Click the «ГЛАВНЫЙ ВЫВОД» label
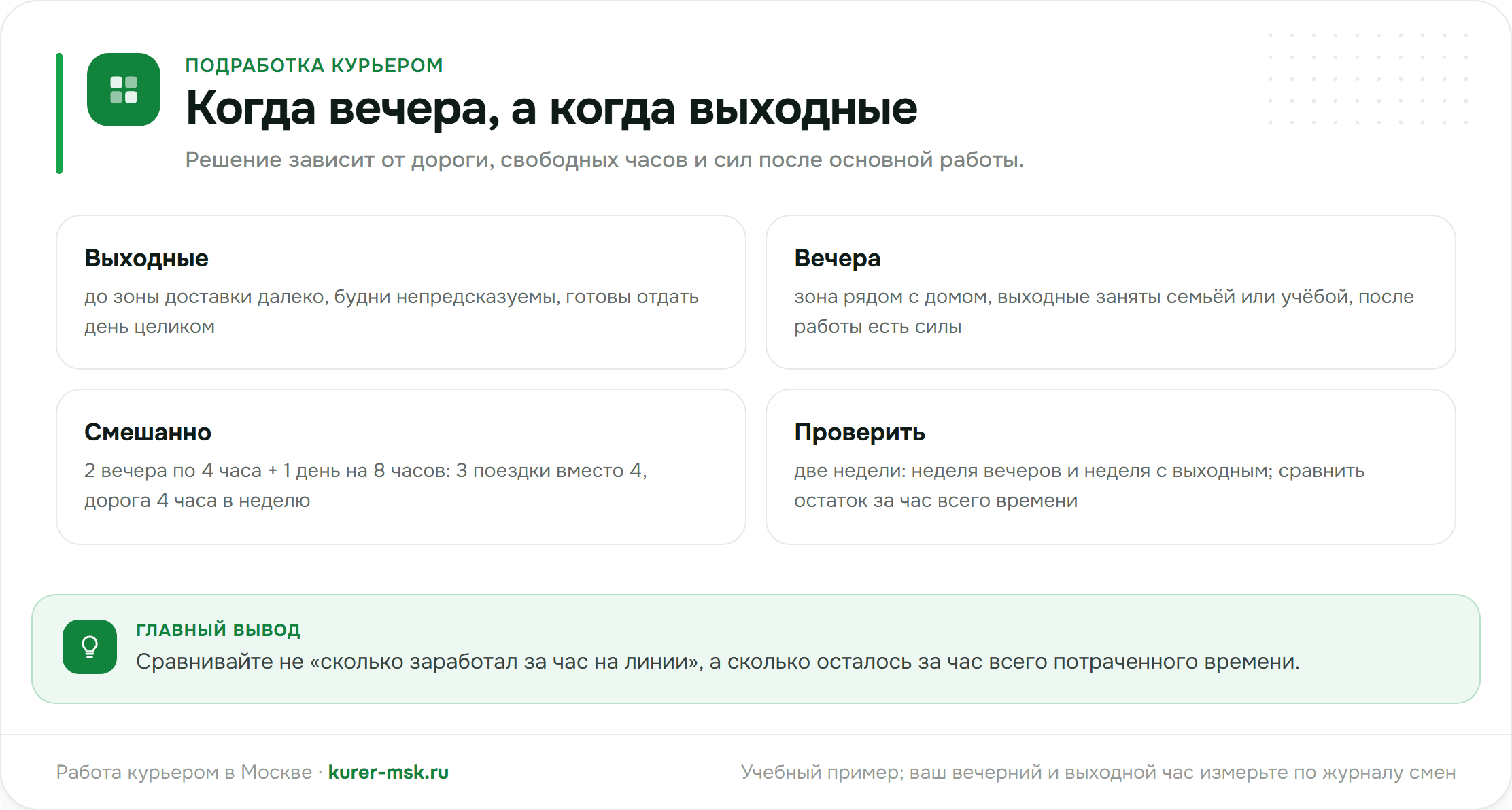The image size is (1512, 810). click(x=218, y=630)
